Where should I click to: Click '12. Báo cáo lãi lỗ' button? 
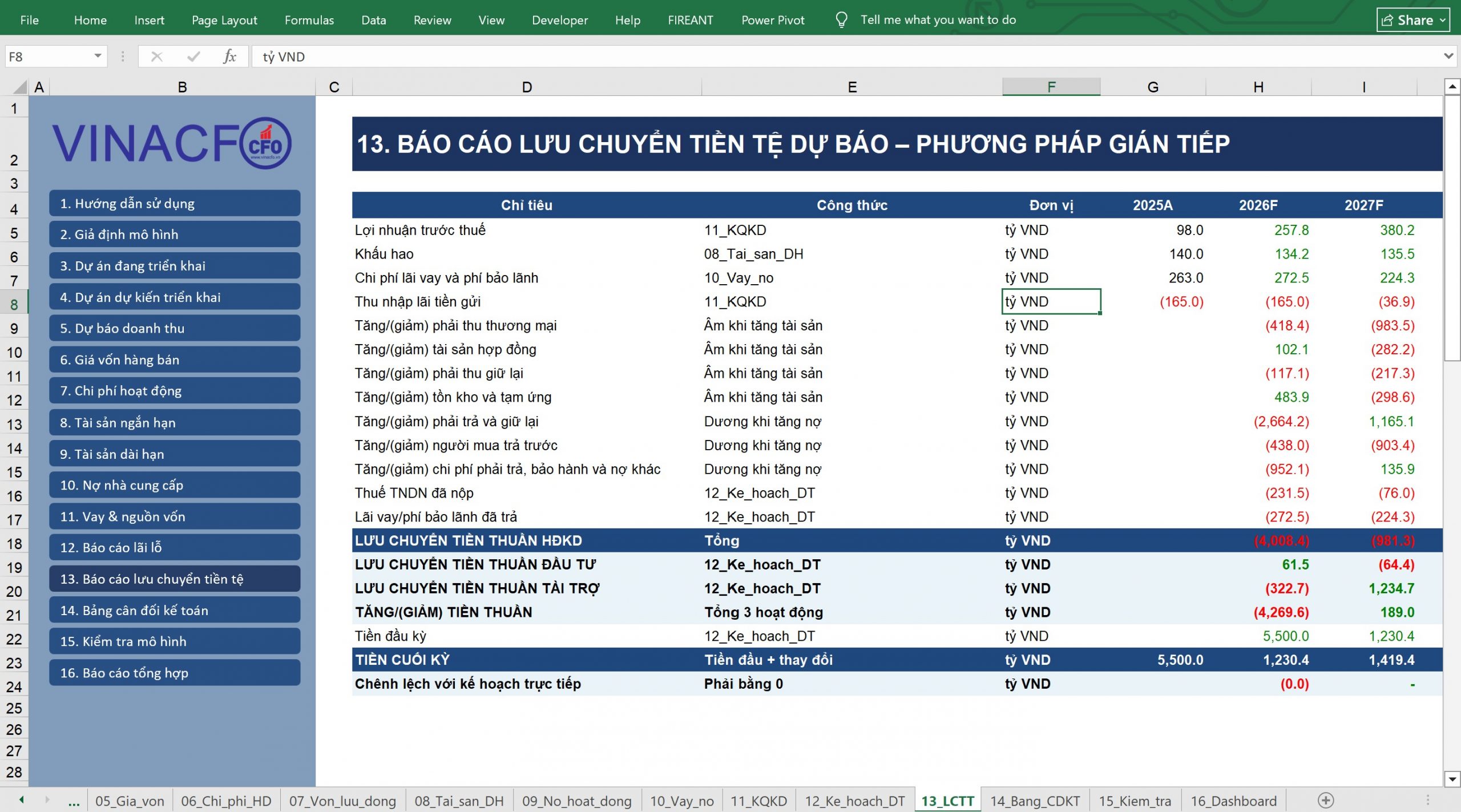(175, 547)
